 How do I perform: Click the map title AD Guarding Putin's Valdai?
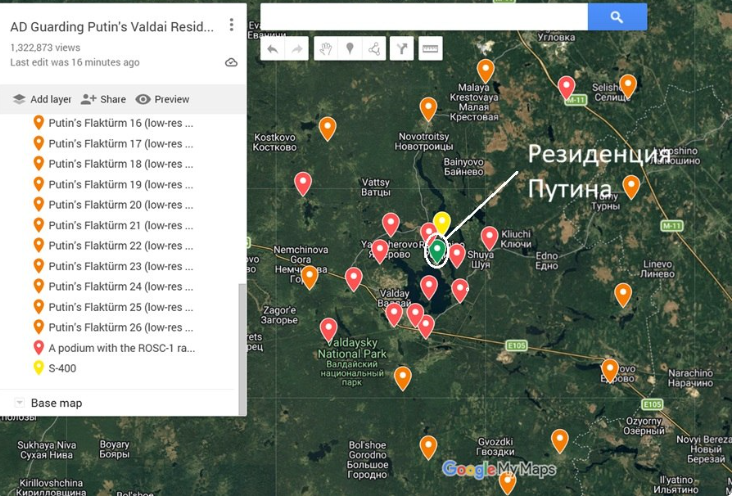(112, 27)
